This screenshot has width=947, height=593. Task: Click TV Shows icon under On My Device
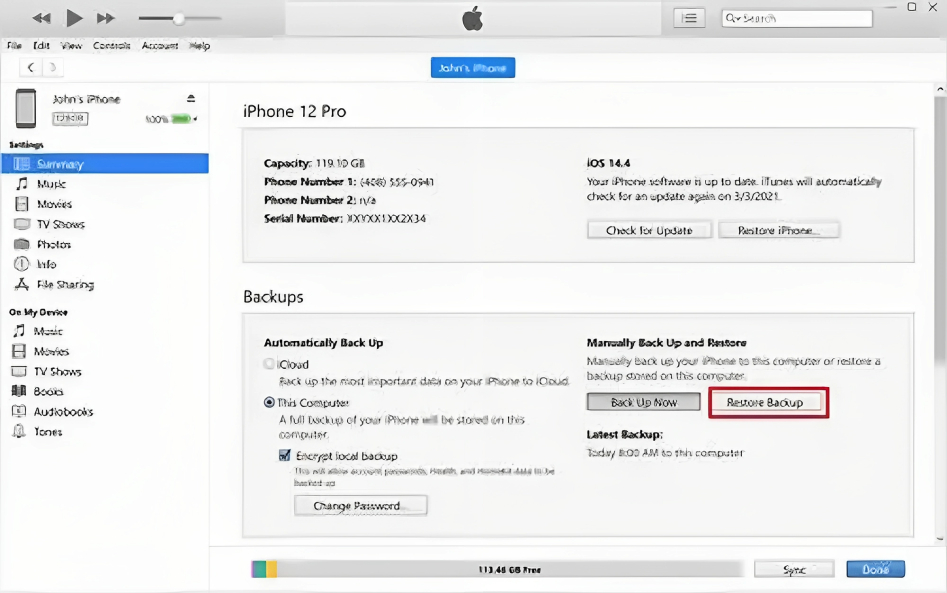pos(19,371)
